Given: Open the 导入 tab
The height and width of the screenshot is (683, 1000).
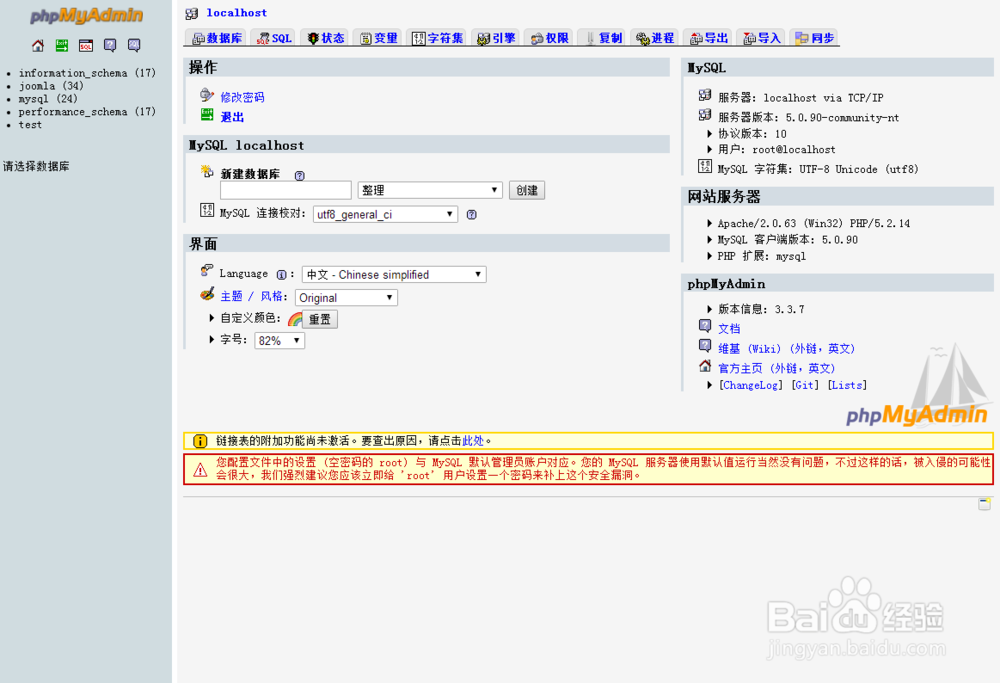Looking at the screenshot, I should [761, 38].
